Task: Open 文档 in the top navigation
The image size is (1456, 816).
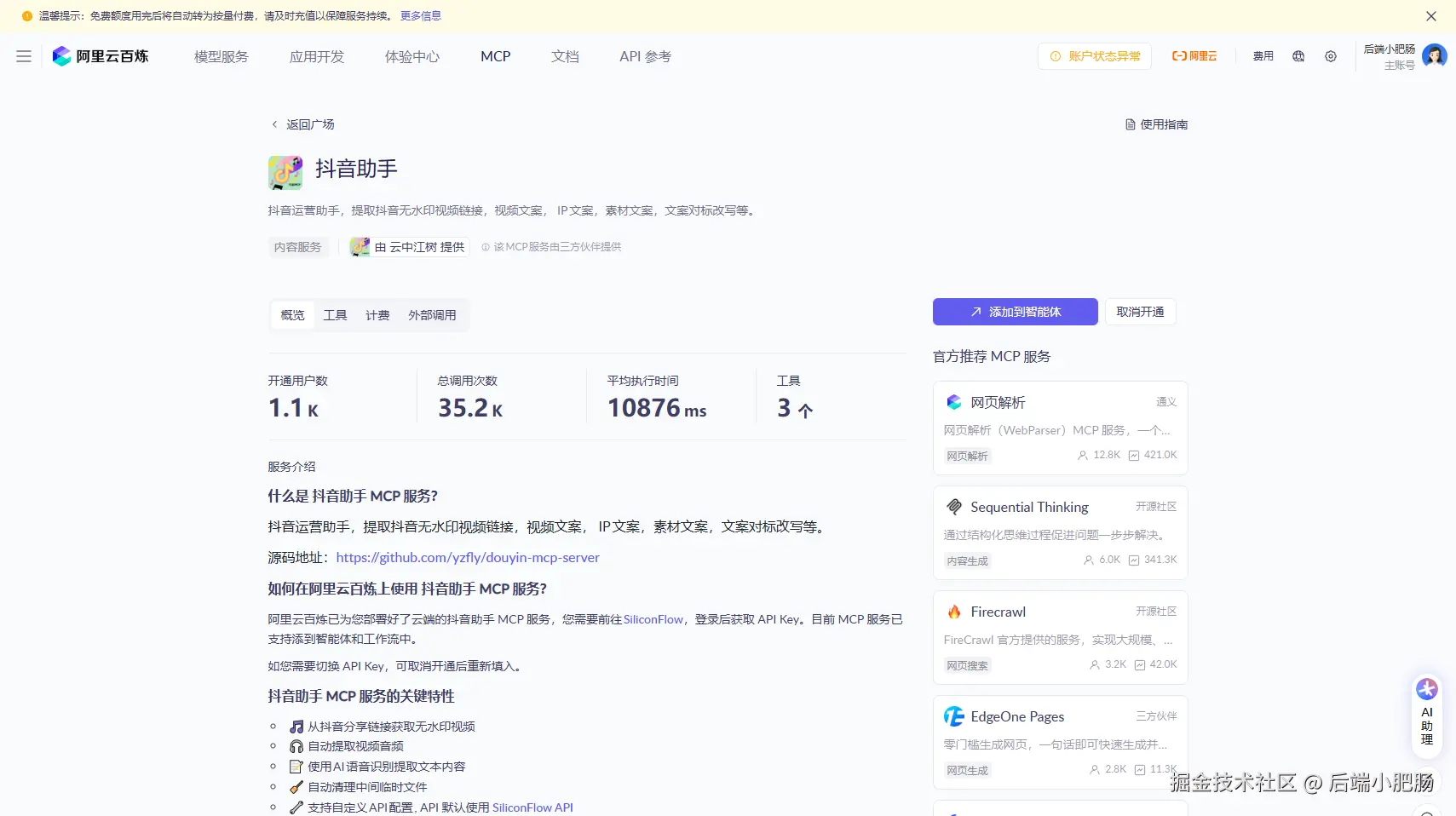Action: pos(565,56)
